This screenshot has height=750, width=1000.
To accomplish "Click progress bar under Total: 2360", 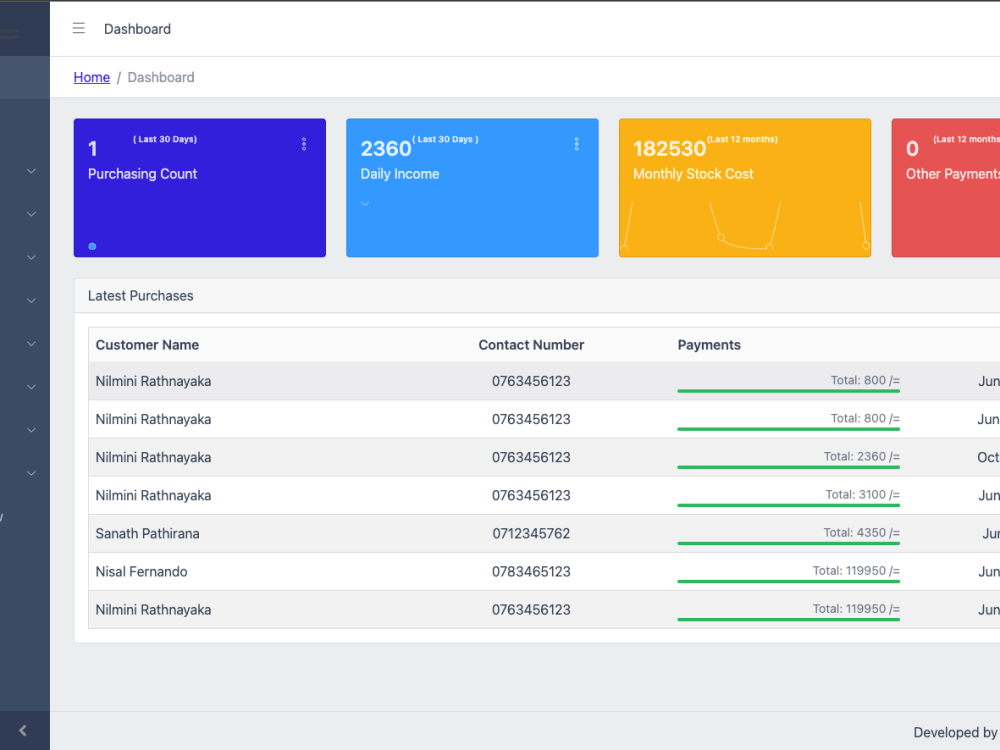I will [788, 467].
